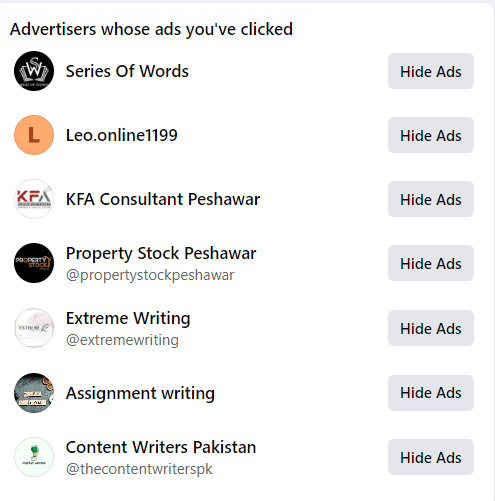The width and height of the screenshot is (495, 501).
Task: Hide ads from Series Of Words
Action: point(431,71)
